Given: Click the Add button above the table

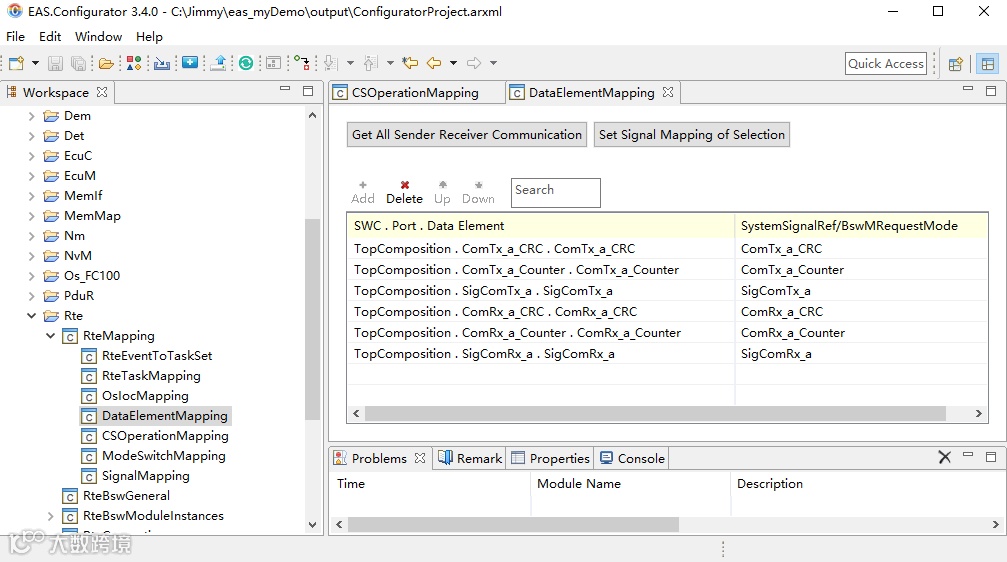Looking at the screenshot, I should [x=363, y=193].
